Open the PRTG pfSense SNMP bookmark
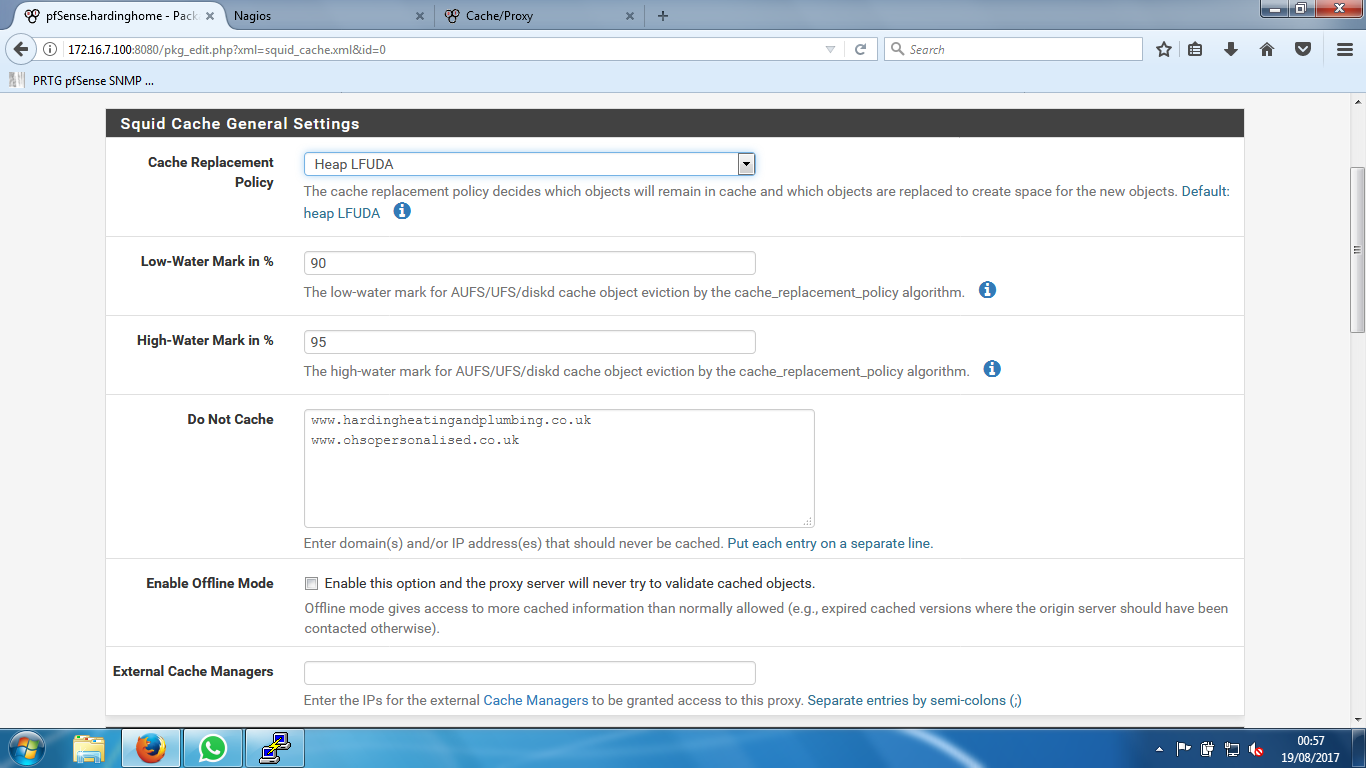This screenshot has height=768, width=1366. pos(81,80)
